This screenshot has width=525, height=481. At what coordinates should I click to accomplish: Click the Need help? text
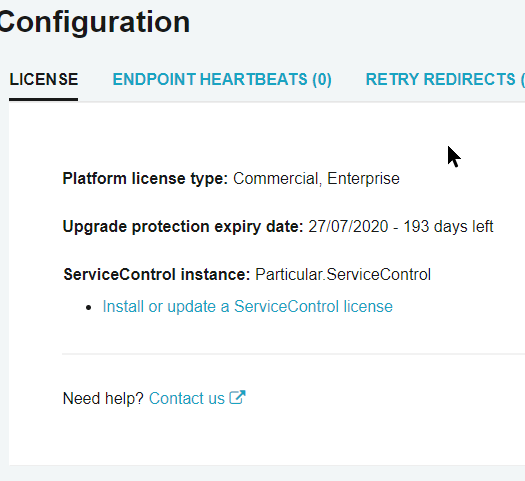103,398
